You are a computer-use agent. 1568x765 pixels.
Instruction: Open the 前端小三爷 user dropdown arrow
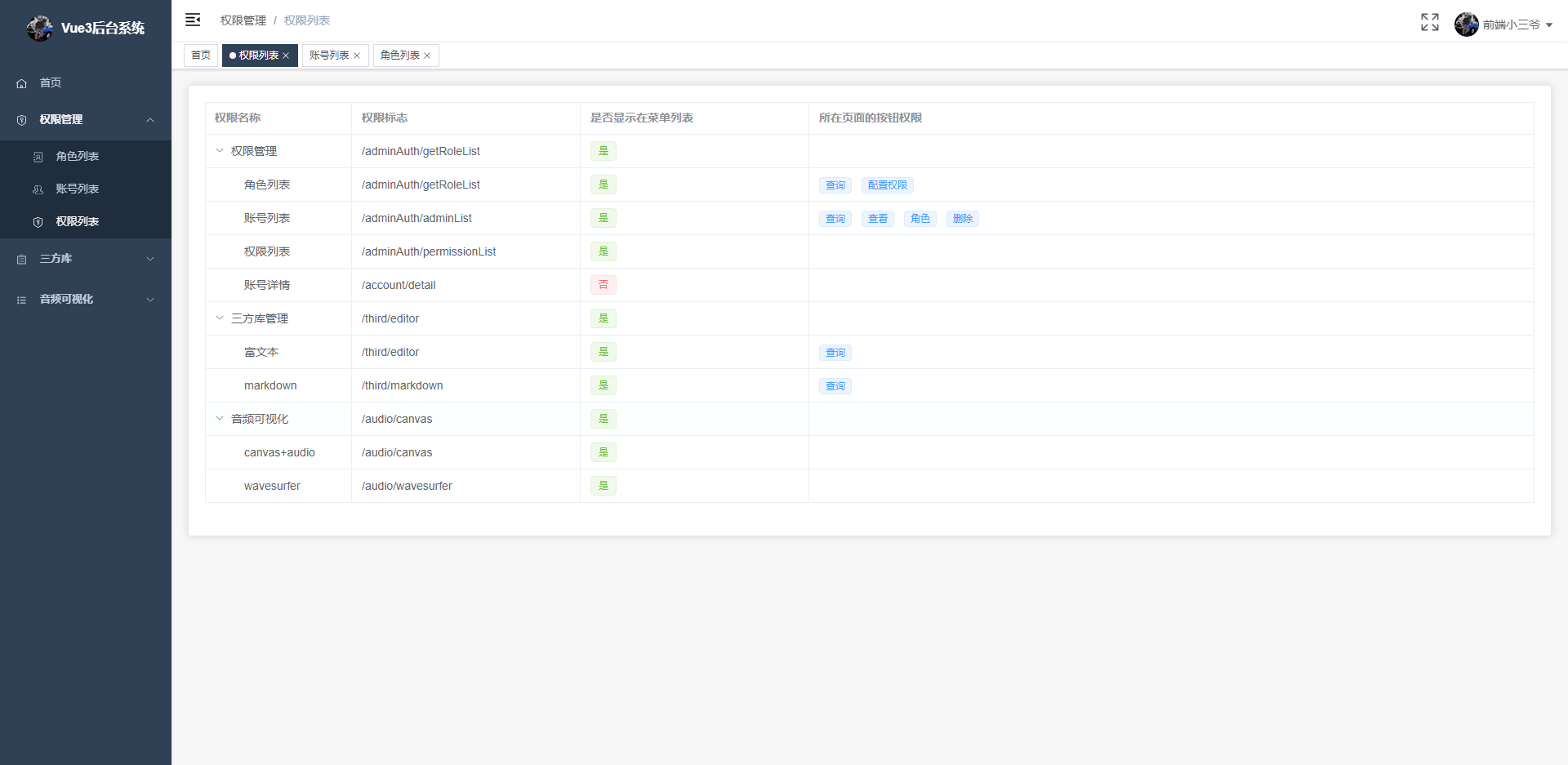(1549, 25)
